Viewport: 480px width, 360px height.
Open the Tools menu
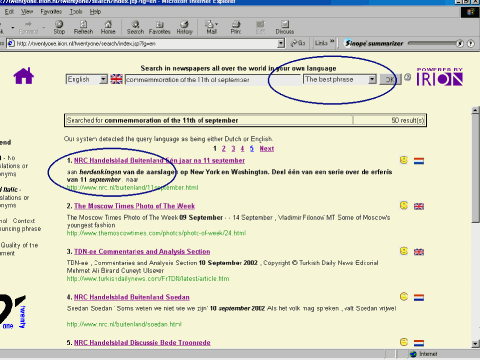pyautogui.click(x=76, y=12)
